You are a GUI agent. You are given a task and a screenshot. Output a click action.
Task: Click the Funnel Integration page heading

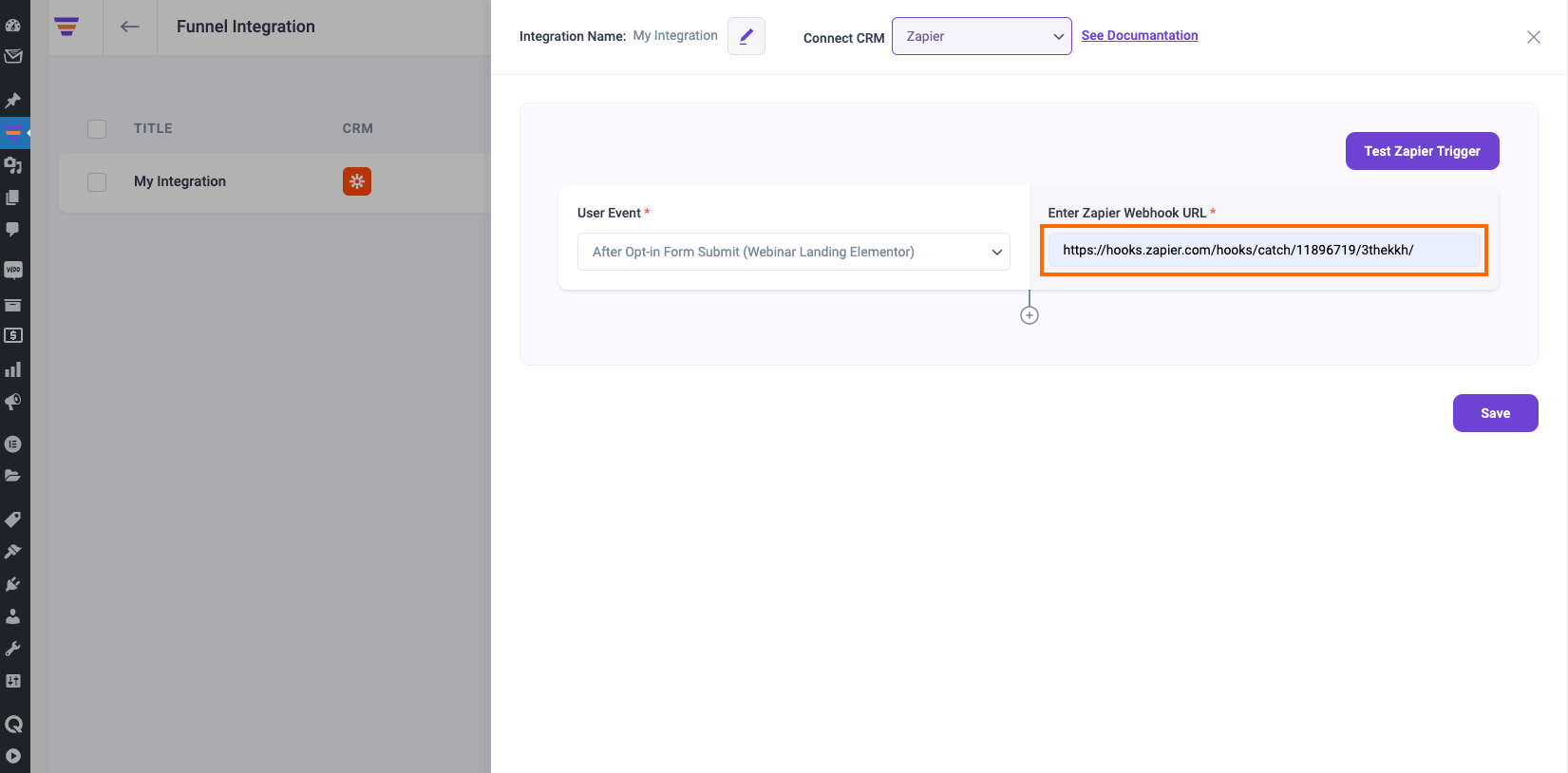[246, 27]
